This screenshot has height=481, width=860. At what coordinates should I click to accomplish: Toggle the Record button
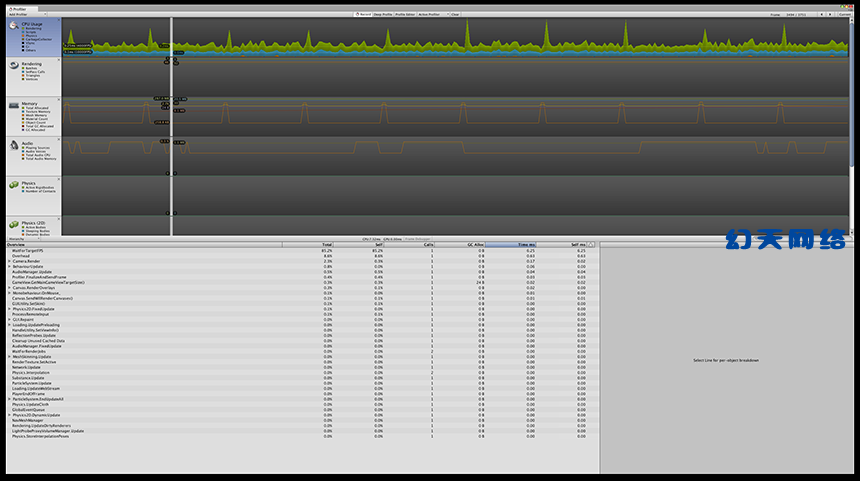(363, 14)
